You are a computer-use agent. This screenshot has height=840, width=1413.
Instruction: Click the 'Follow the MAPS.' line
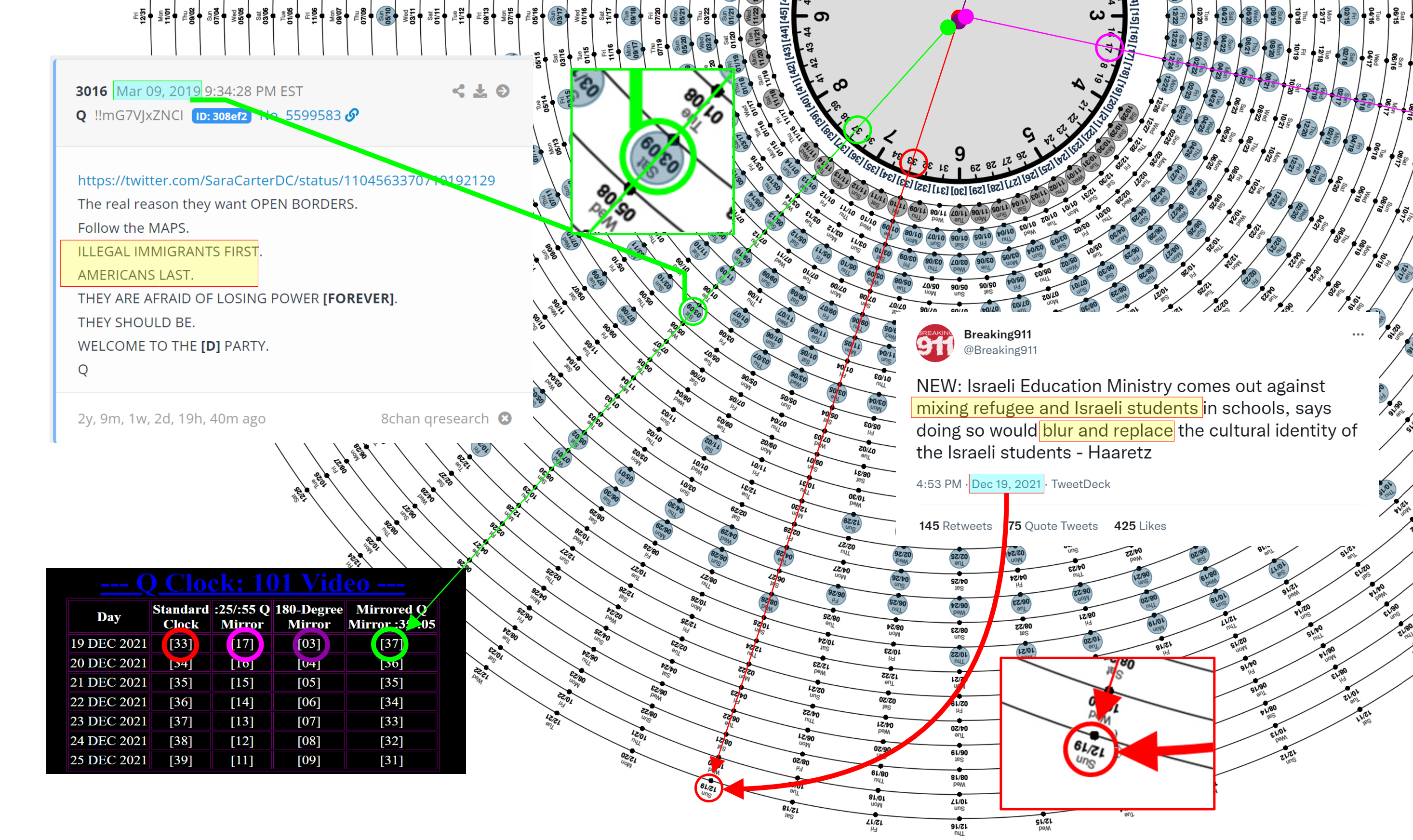[133, 228]
